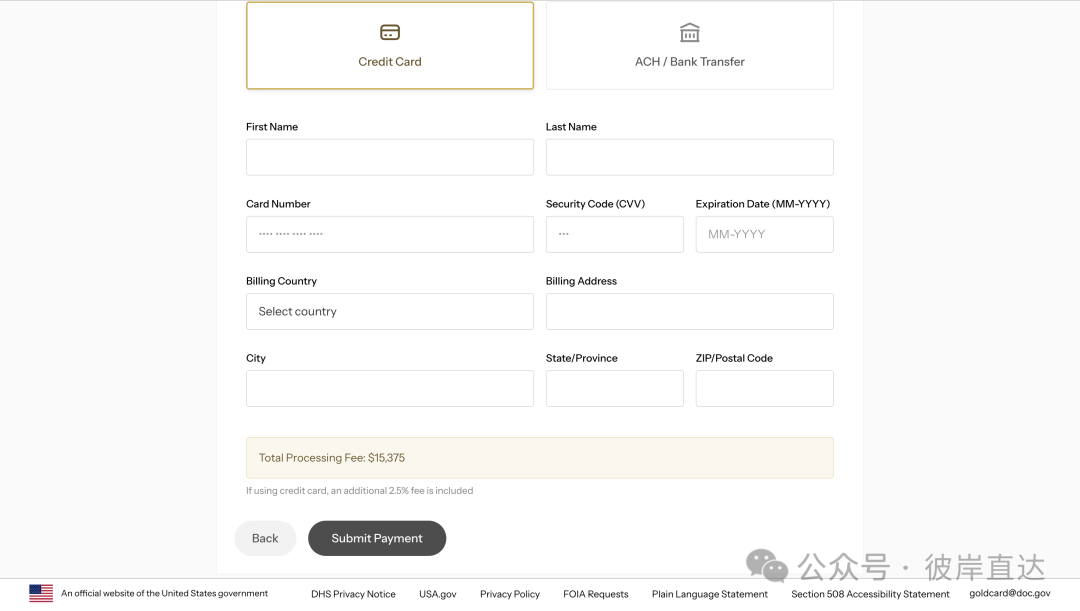Focus the ZIP/Postal Code field
The image size is (1080, 611).
tap(765, 389)
